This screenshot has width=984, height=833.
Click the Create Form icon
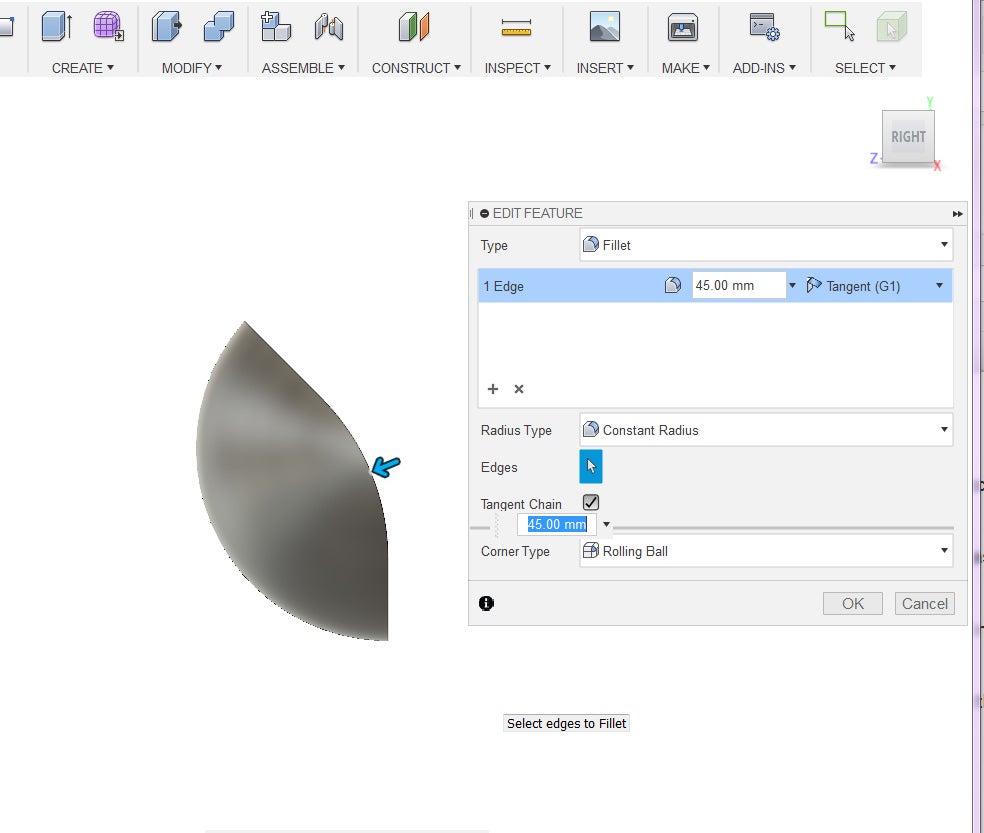pos(108,27)
